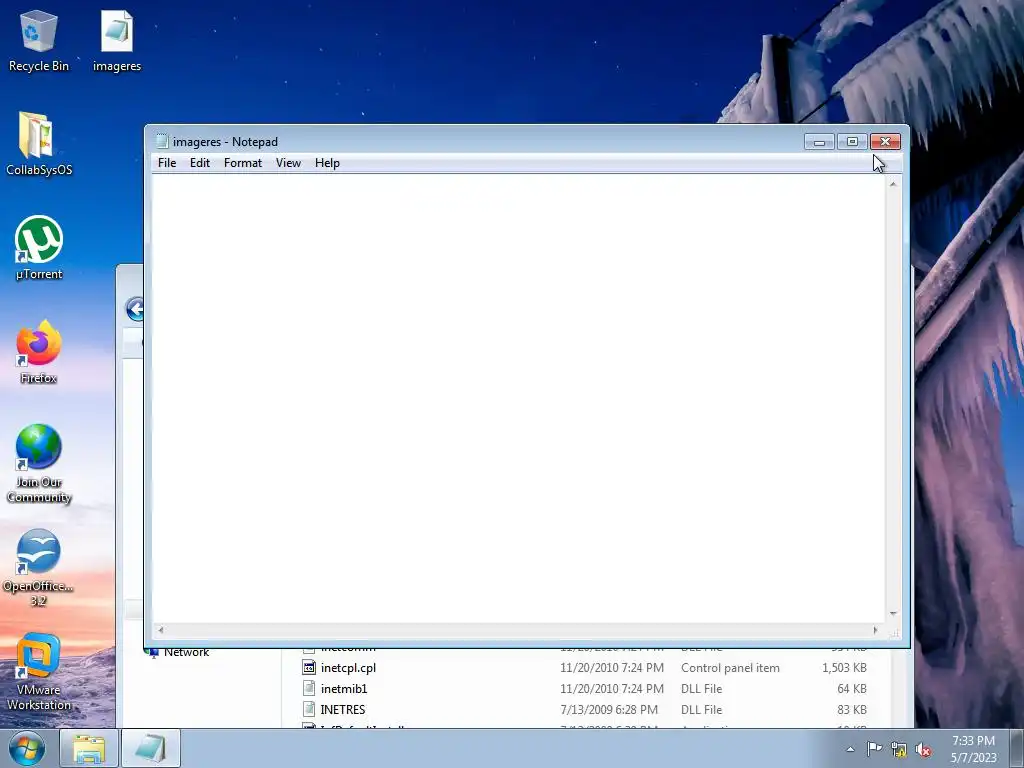Select the imageres file on desktop
1024x768 pixels.
pos(117,40)
